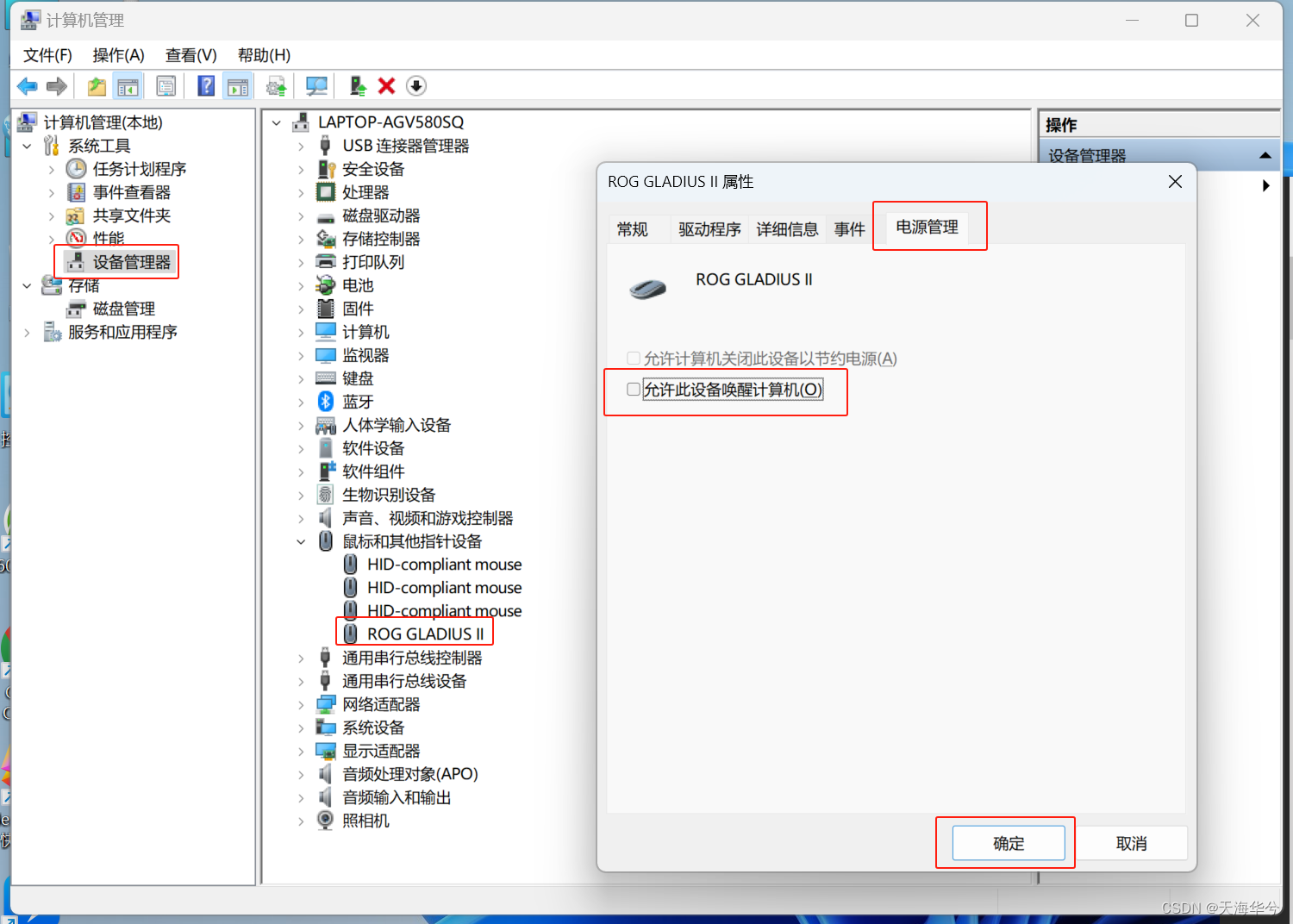Check 允许计算机关闭此设备以节约电源 checkbox
This screenshot has width=1293, height=924.
pos(634,359)
